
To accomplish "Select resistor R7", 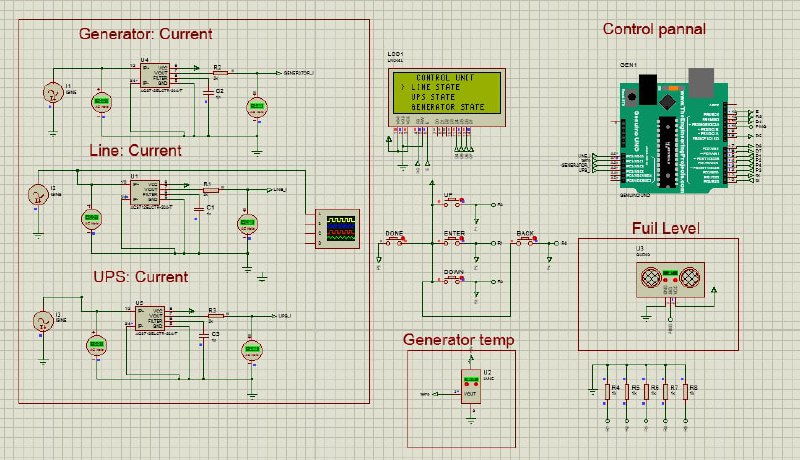I will click(665, 392).
